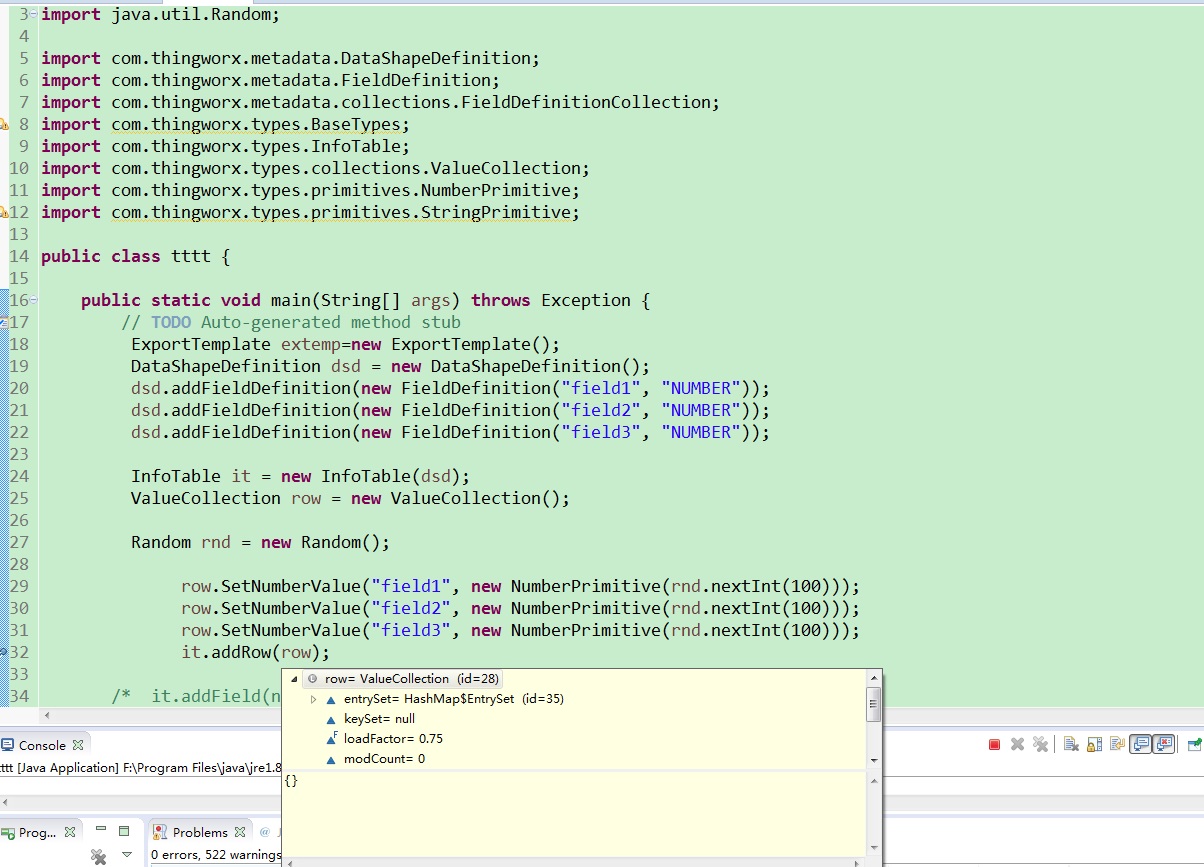Click the ExportTemplate extemp declaration on line 18

(x=345, y=344)
